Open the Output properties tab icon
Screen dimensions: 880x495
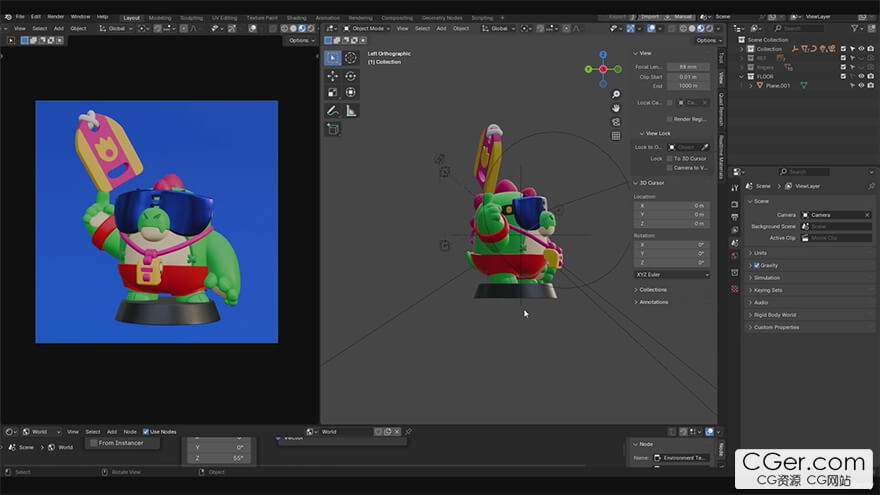735,217
